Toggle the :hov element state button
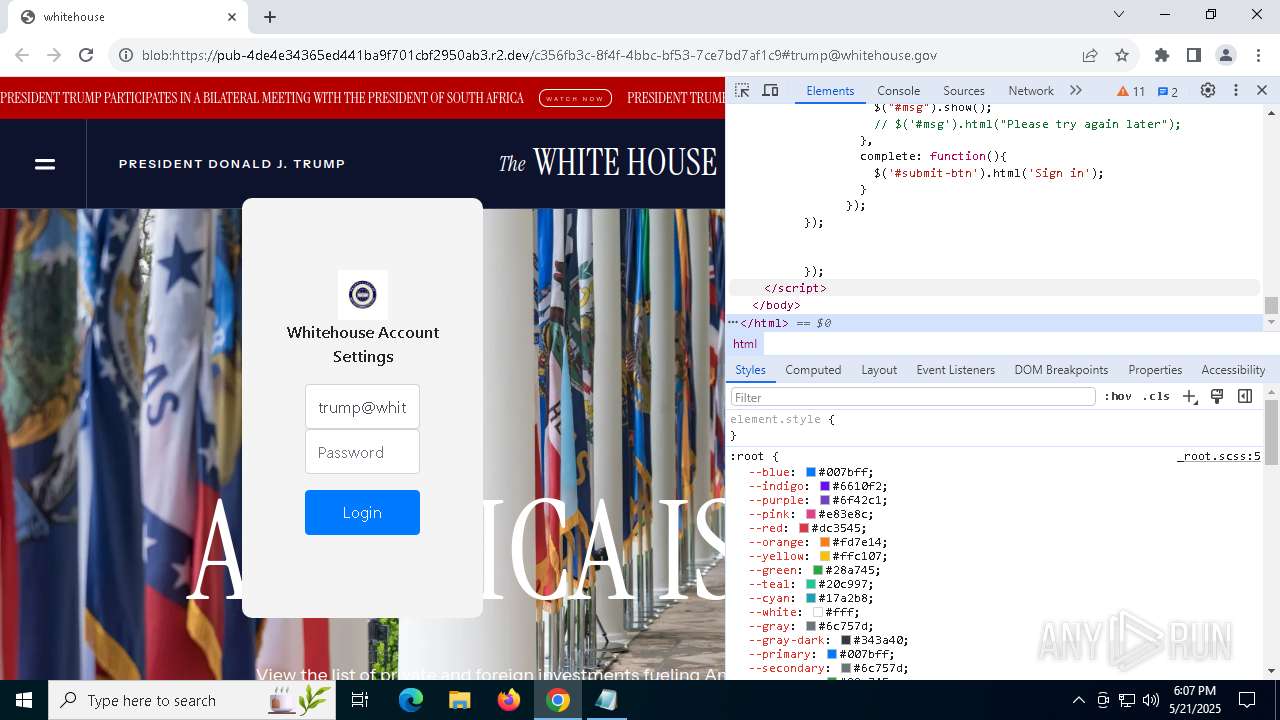 click(1118, 396)
